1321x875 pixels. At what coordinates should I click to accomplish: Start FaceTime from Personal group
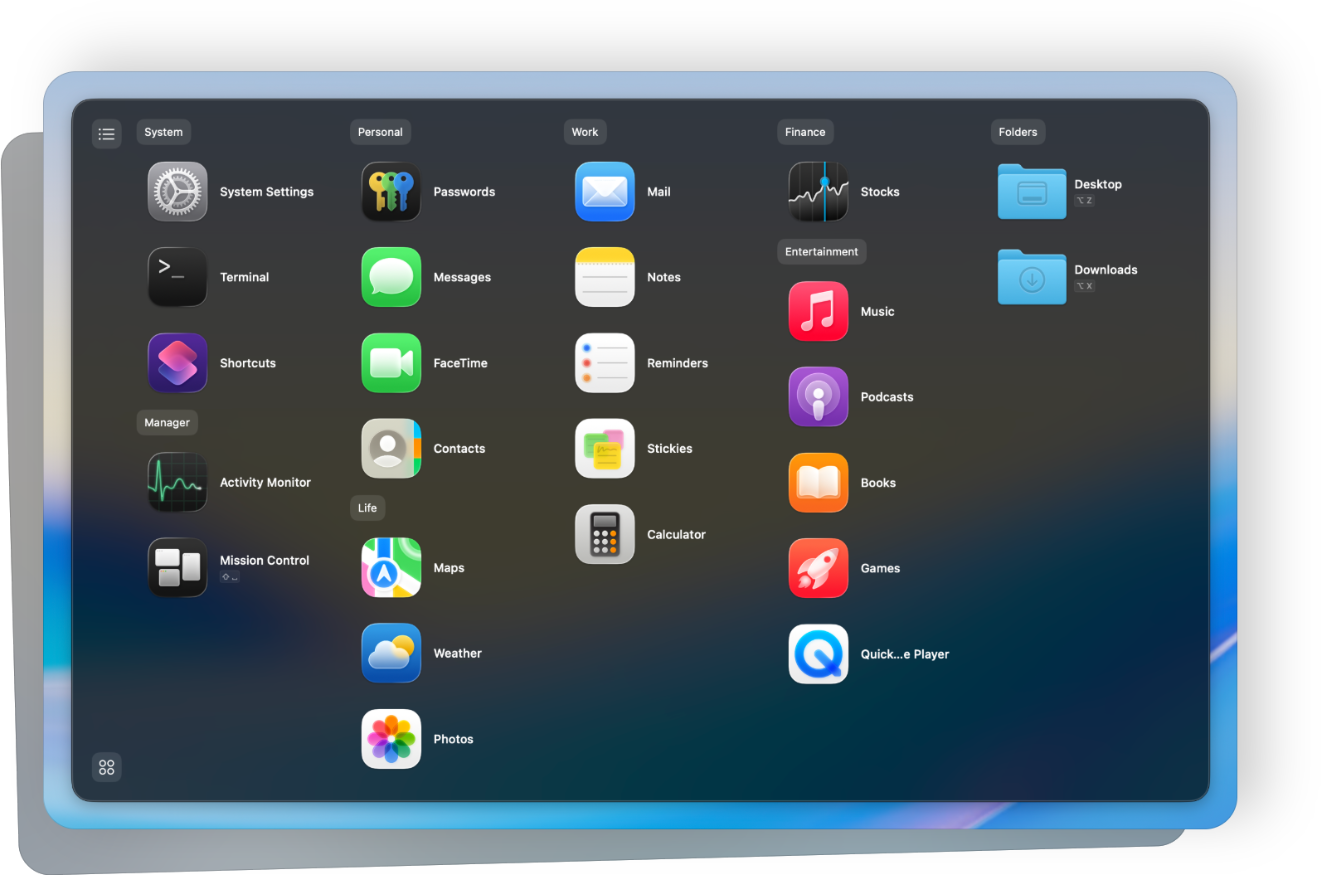tap(391, 363)
